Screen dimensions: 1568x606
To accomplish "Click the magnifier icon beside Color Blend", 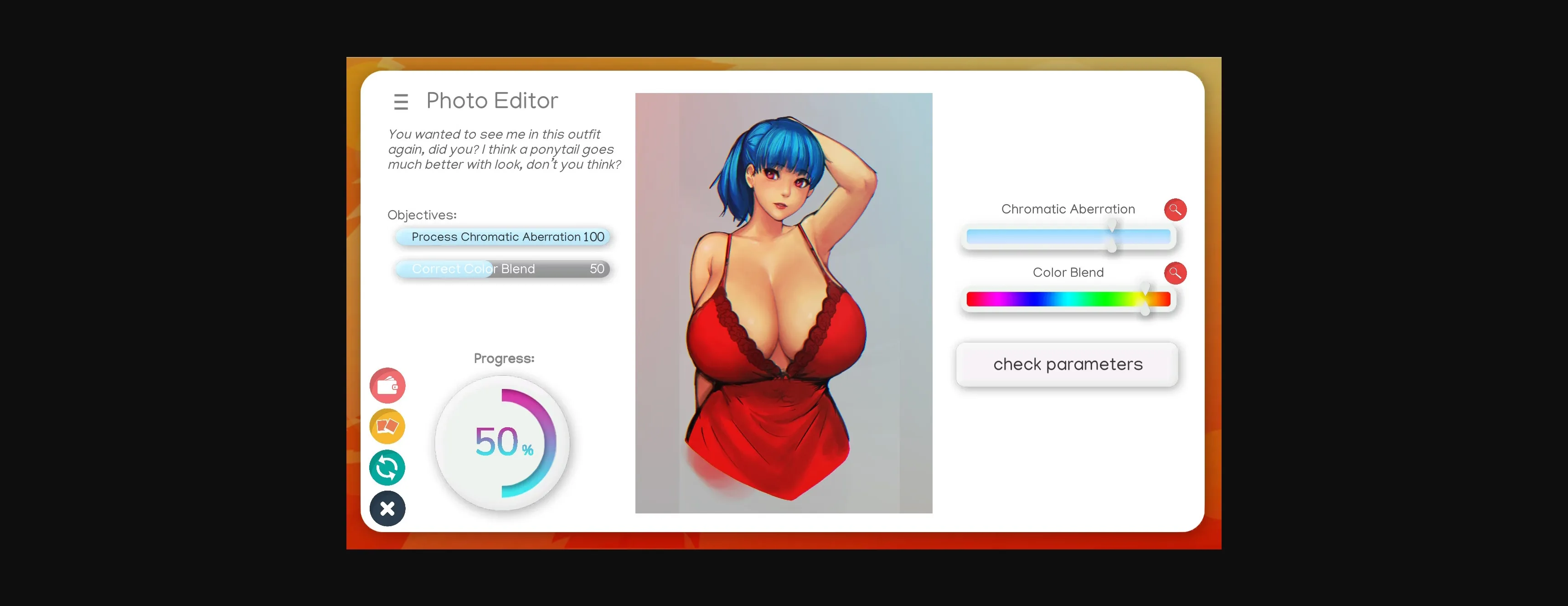I will coord(1176,274).
